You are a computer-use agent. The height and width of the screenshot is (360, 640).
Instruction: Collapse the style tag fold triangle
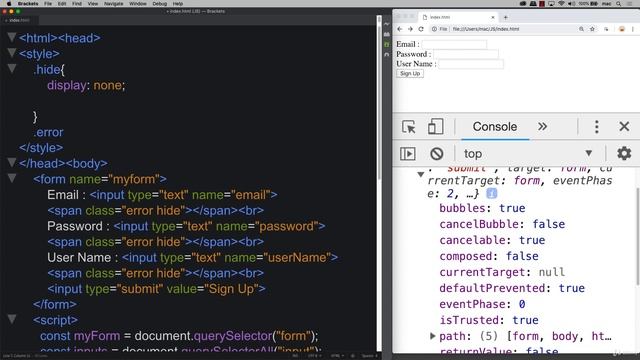coord(12,53)
